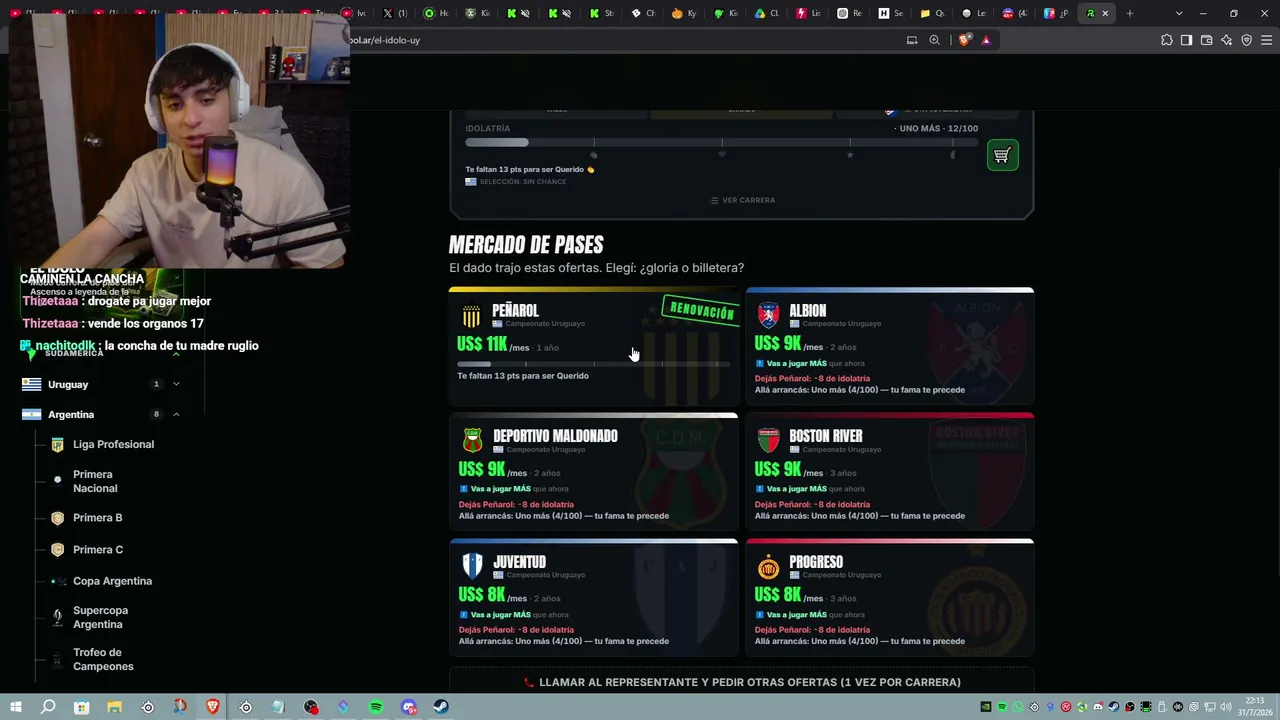Select Primera Nacional in the sidebar
This screenshot has width=1280, height=720.
(x=95, y=481)
